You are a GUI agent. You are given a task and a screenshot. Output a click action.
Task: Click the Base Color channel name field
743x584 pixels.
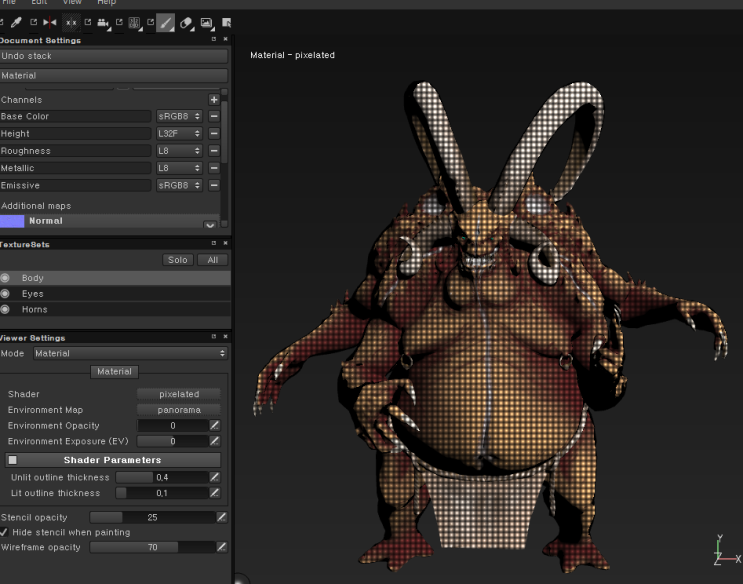[x=75, y=116]
